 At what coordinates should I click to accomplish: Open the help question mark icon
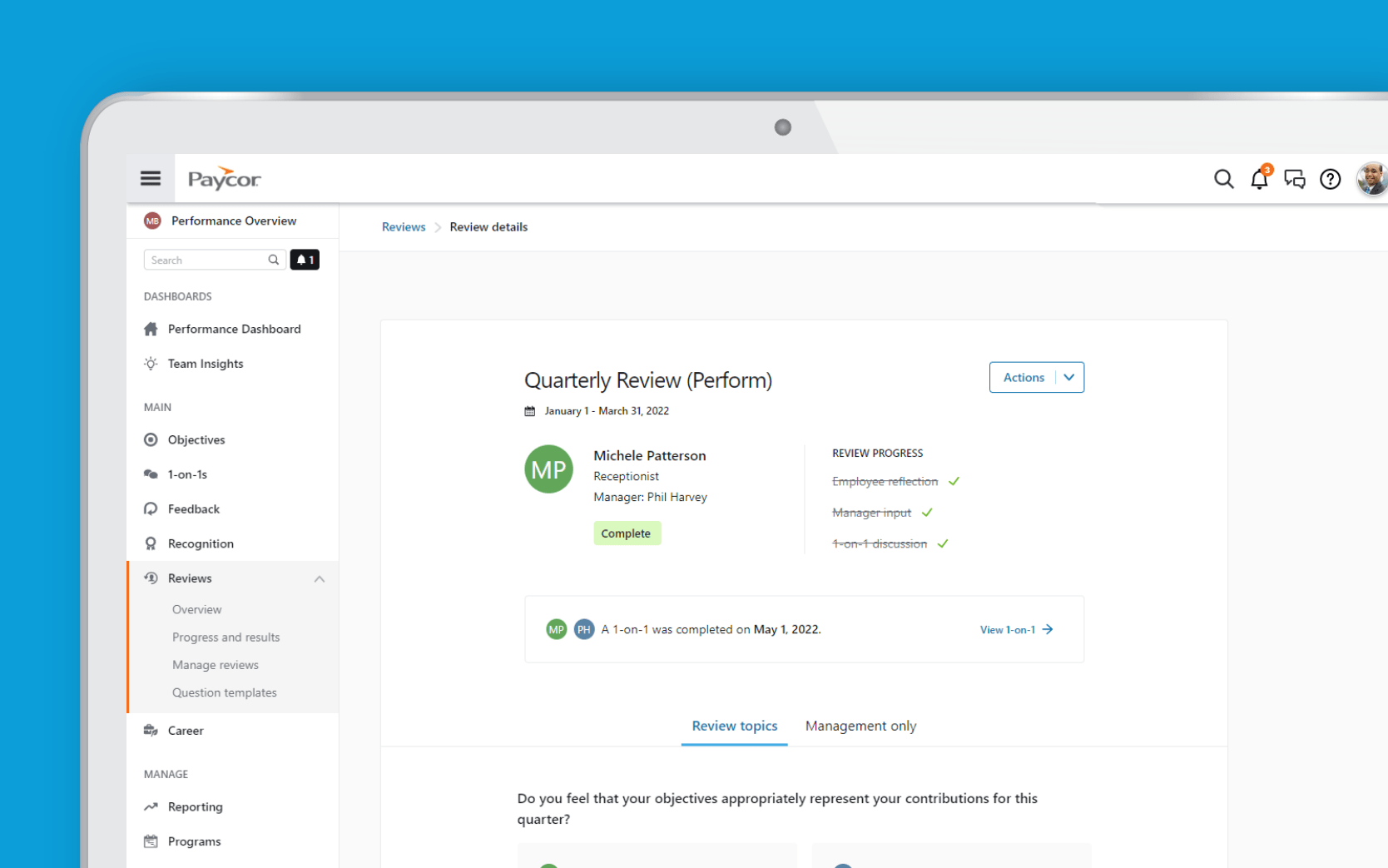click(1331, 179)
